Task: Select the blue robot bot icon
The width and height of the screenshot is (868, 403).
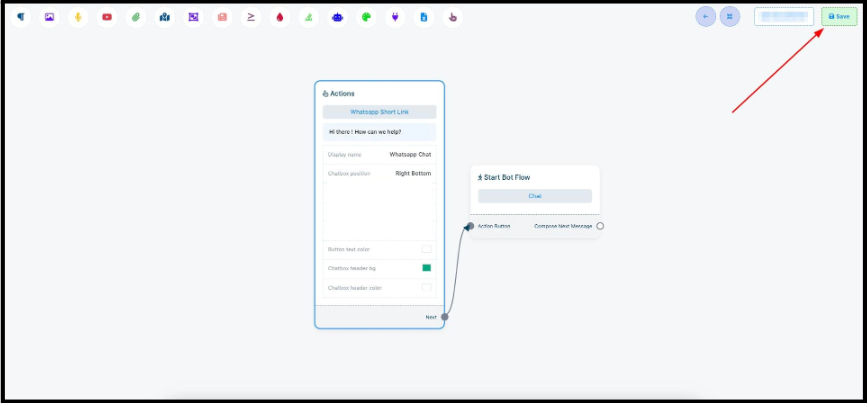Action: pyautogui.click(x=338, y=17)
